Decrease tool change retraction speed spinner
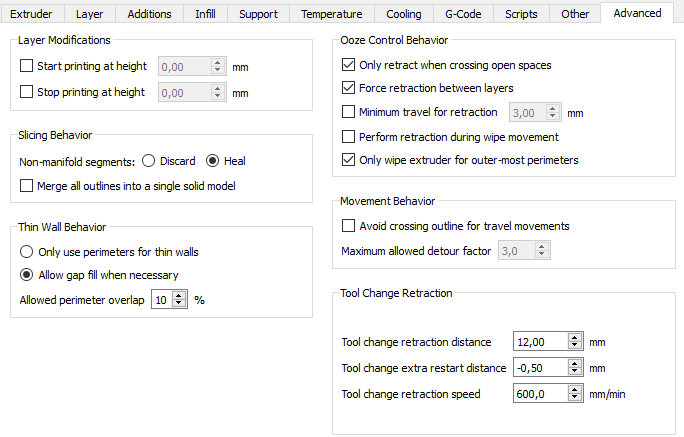This screenshot has height=437, width=684. pos(574,398)
